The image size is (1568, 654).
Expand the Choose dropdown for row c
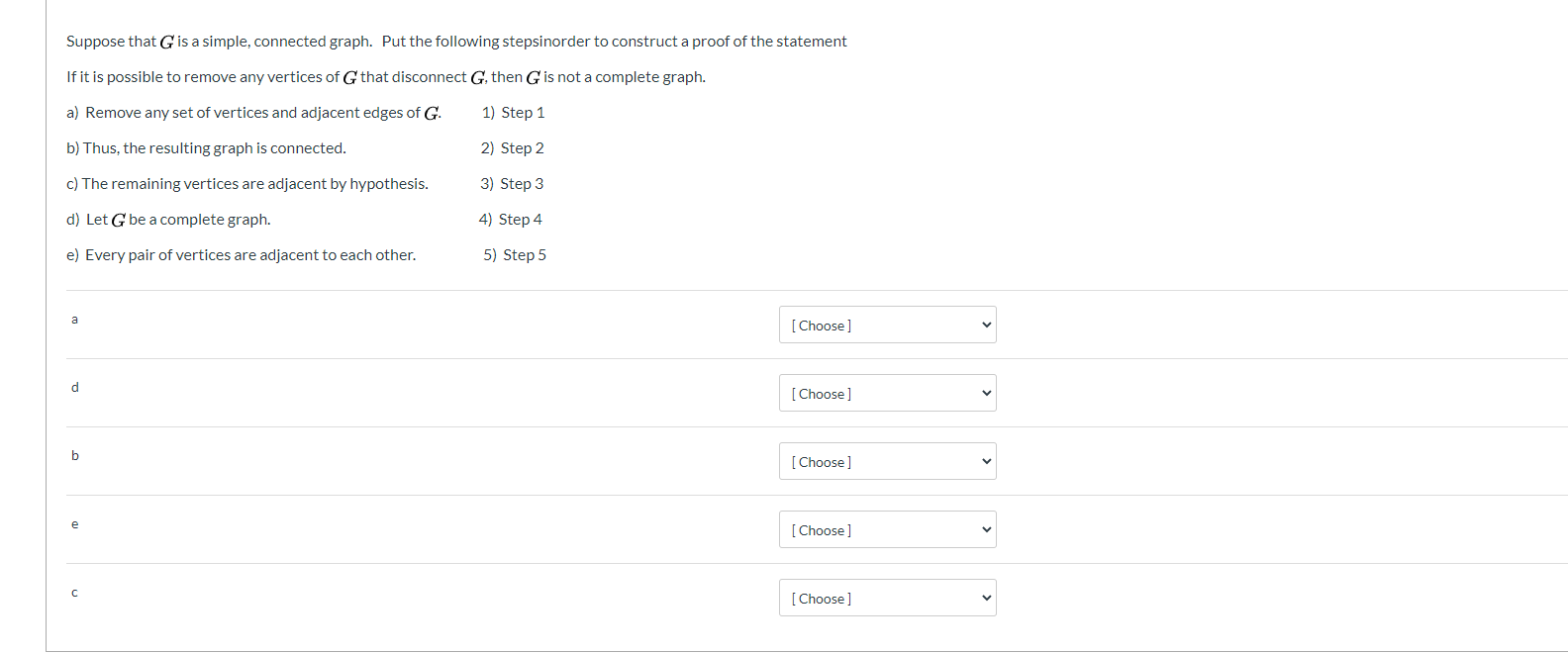pos(887,599)
